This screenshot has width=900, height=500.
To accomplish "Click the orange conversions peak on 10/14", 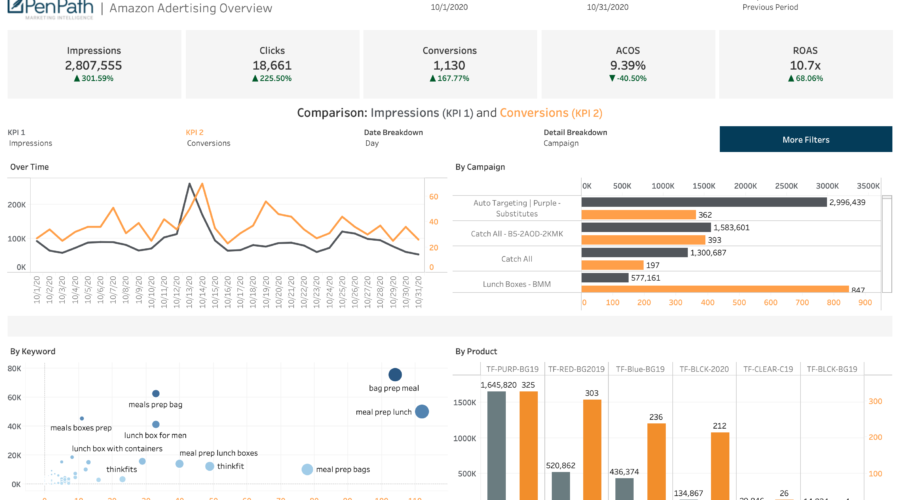I will click(202, 184).
